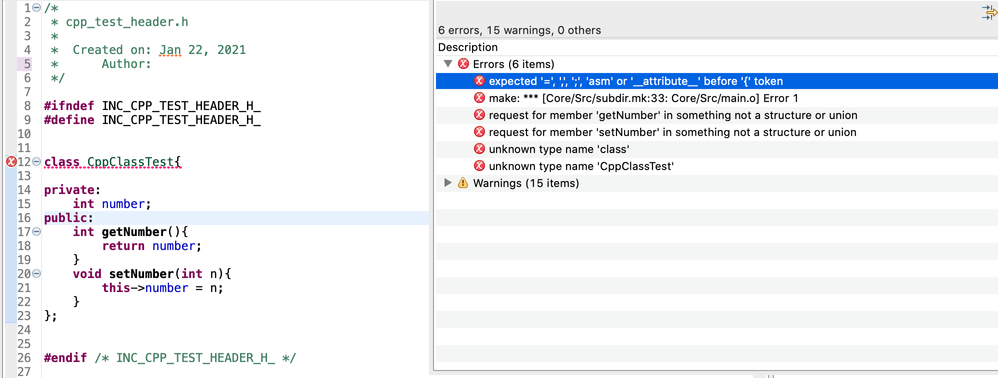Click the error marker on line 12
The width and height of the screenshot is (998, 378).
10,162
